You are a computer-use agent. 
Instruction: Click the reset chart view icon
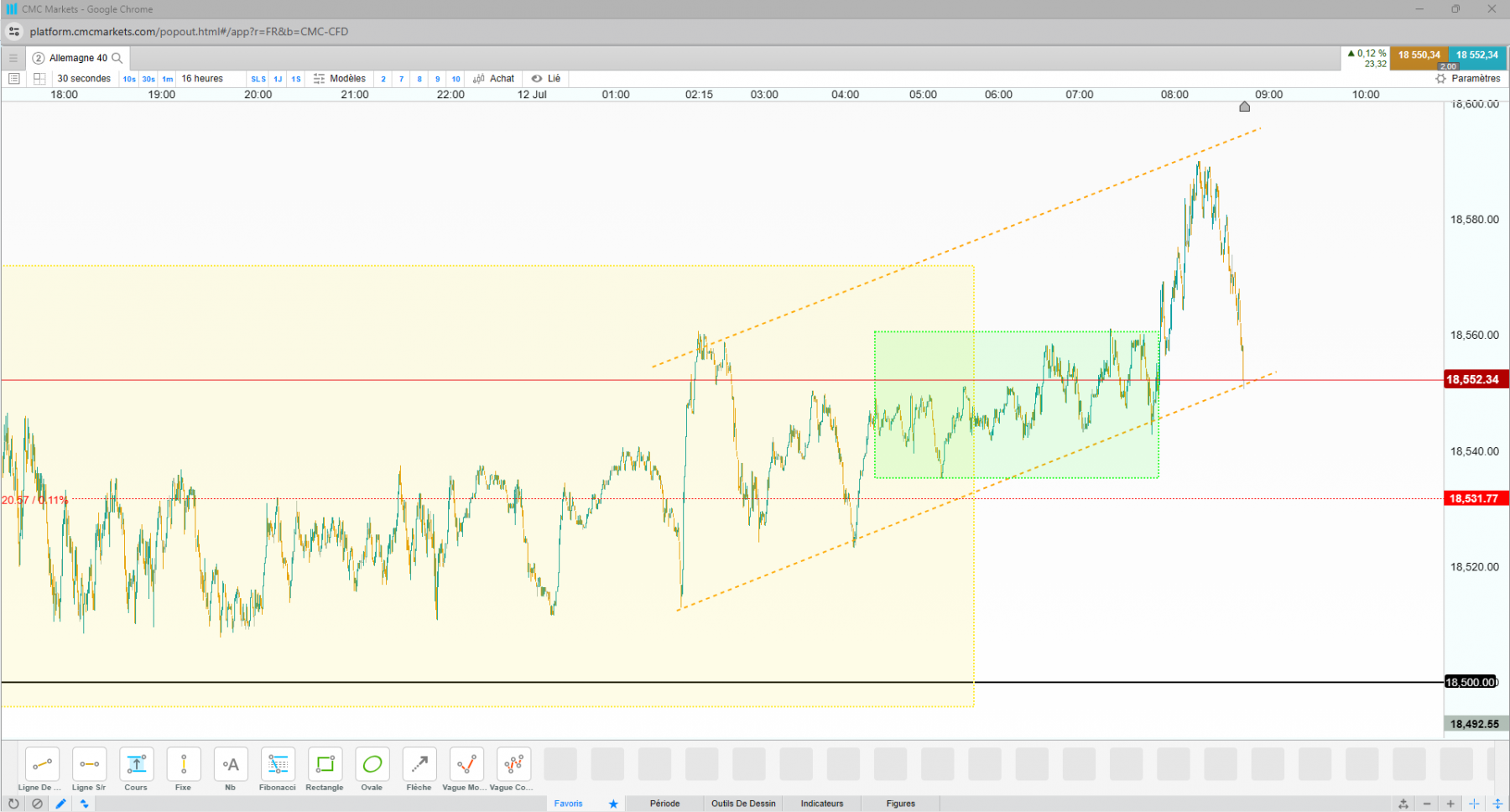pyautogui.click(x=1403, y=804)
